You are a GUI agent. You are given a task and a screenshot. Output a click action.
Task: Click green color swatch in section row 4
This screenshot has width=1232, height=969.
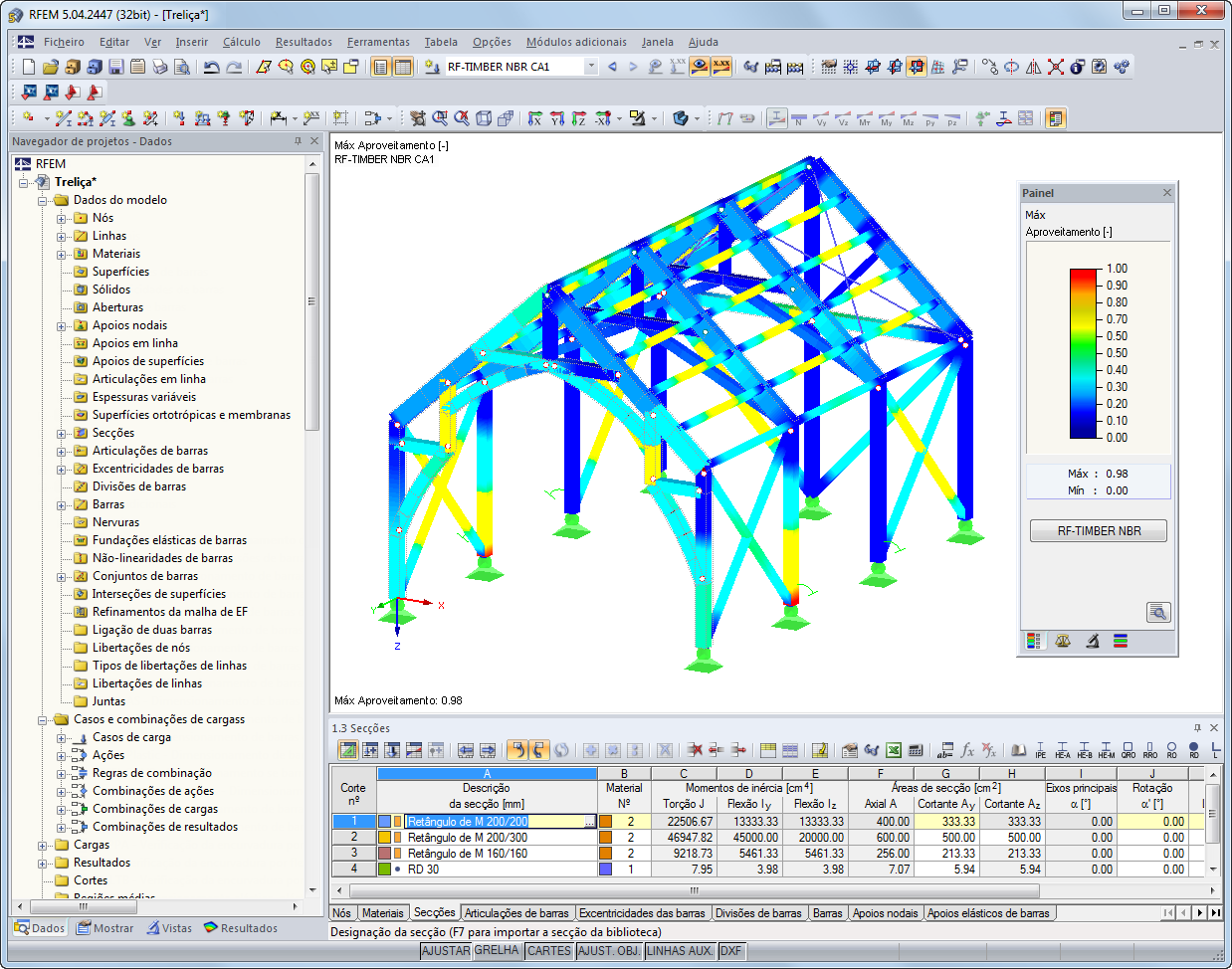[x=385, y=870]
